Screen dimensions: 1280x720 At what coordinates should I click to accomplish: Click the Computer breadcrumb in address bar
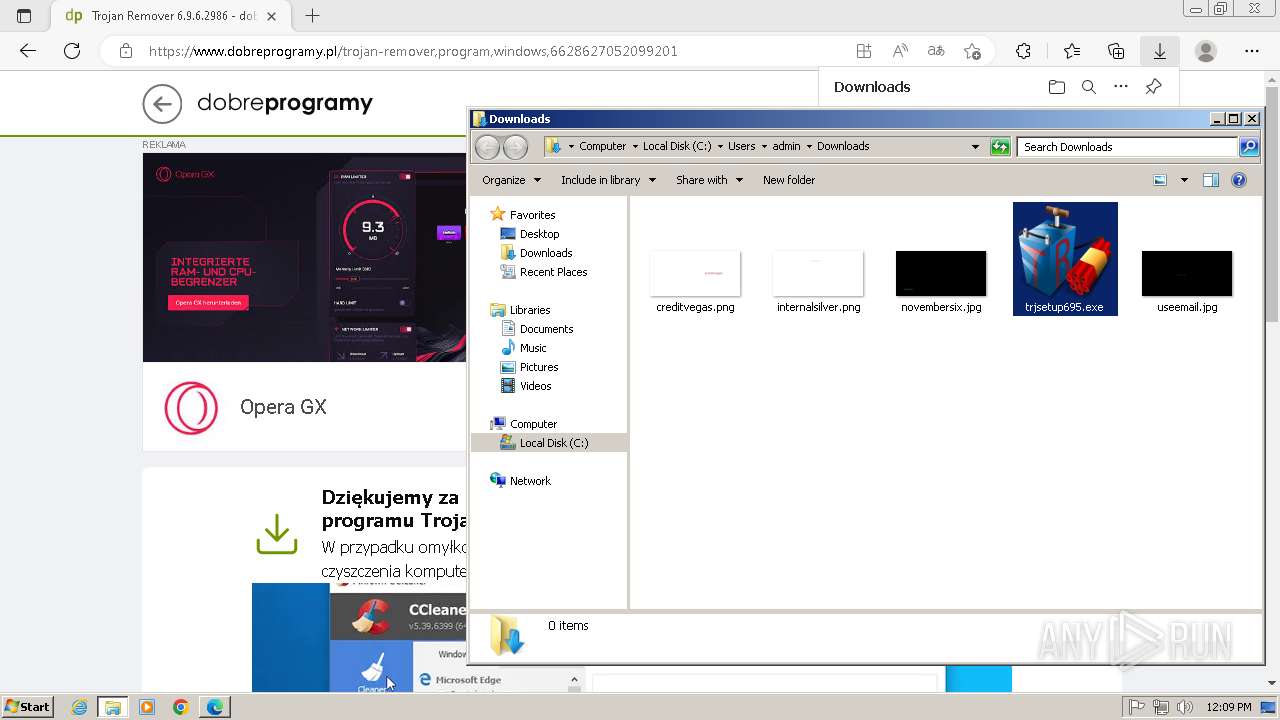pos(602,146)
